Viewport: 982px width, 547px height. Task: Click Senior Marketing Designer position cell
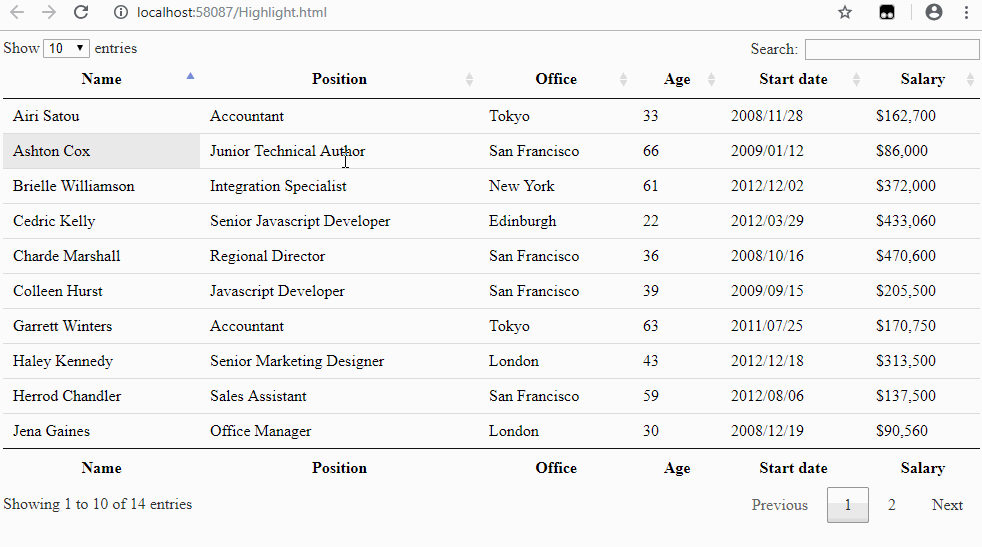[339, 361]
